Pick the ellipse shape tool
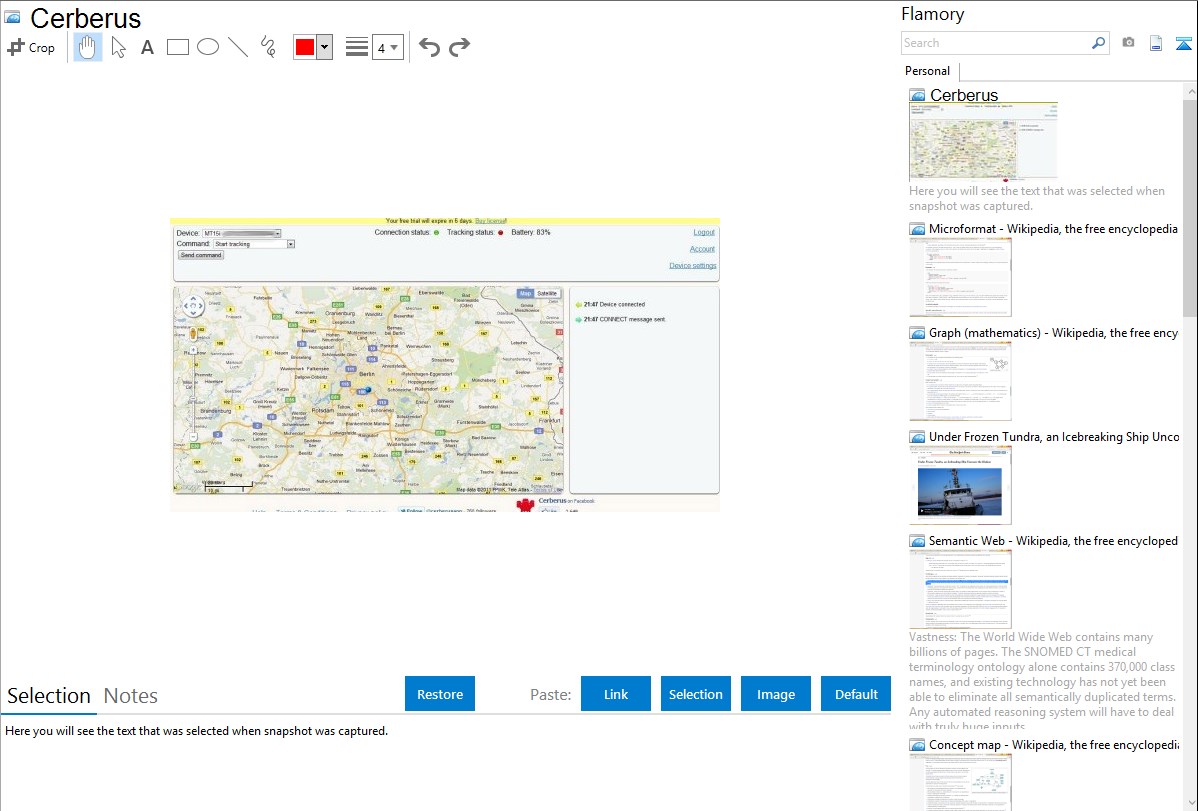Image resolution: width=1198 pixels, height=811 pixels. pyautogui.click(x=208, y=47)
